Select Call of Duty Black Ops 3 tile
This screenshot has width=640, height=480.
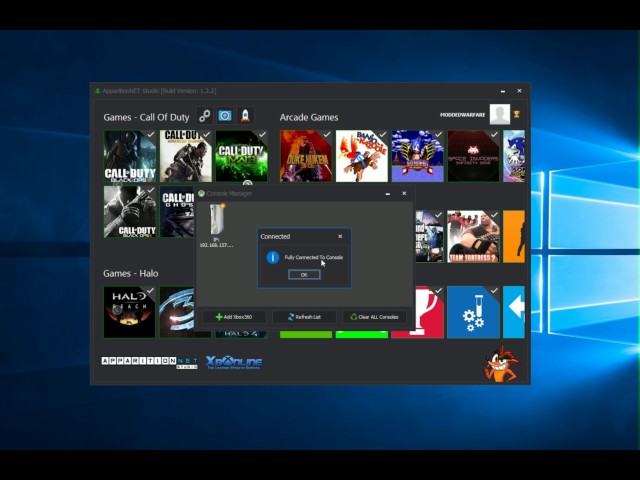129,156
